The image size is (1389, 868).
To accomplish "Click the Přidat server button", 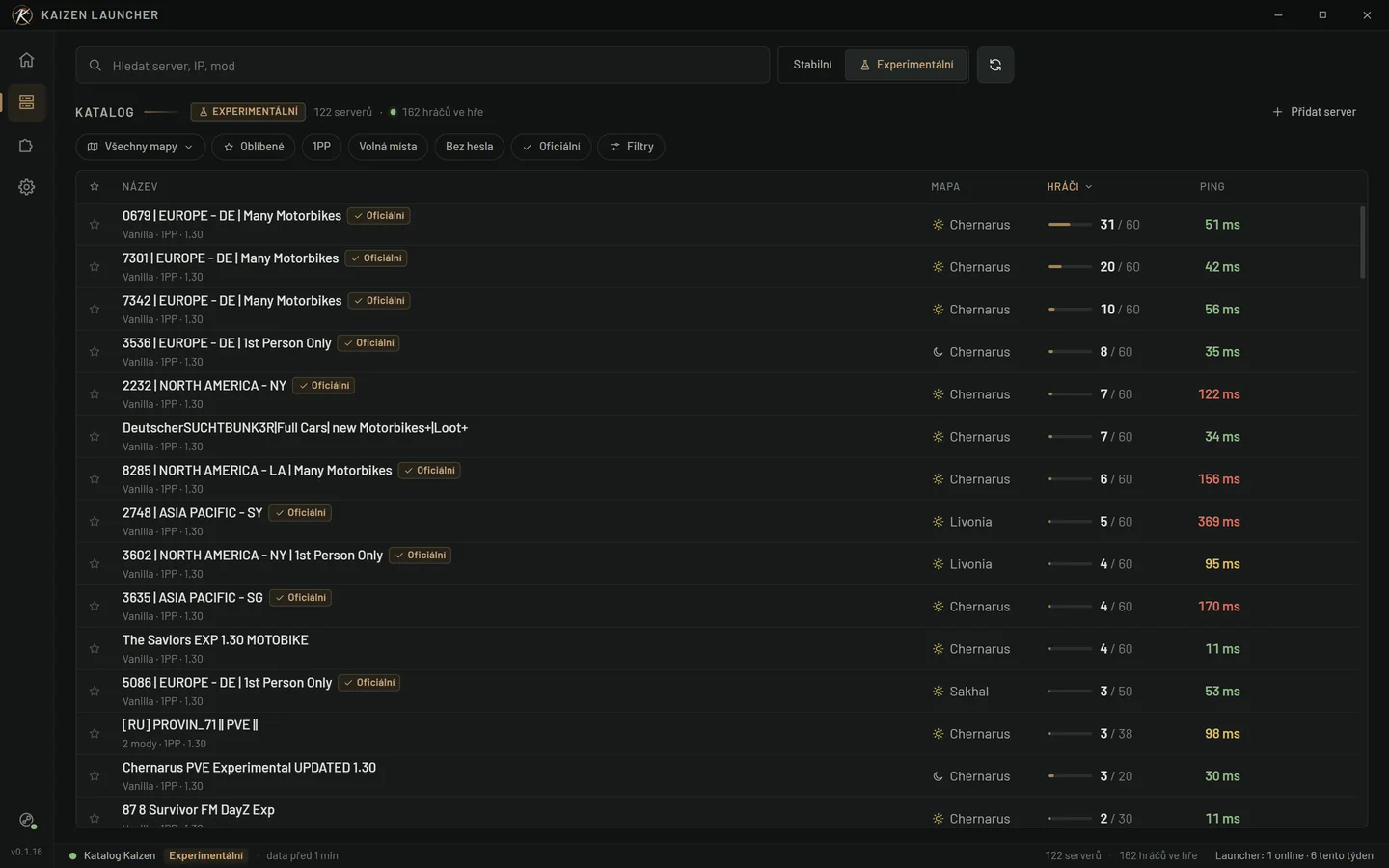I will (x=1314, y=112).
